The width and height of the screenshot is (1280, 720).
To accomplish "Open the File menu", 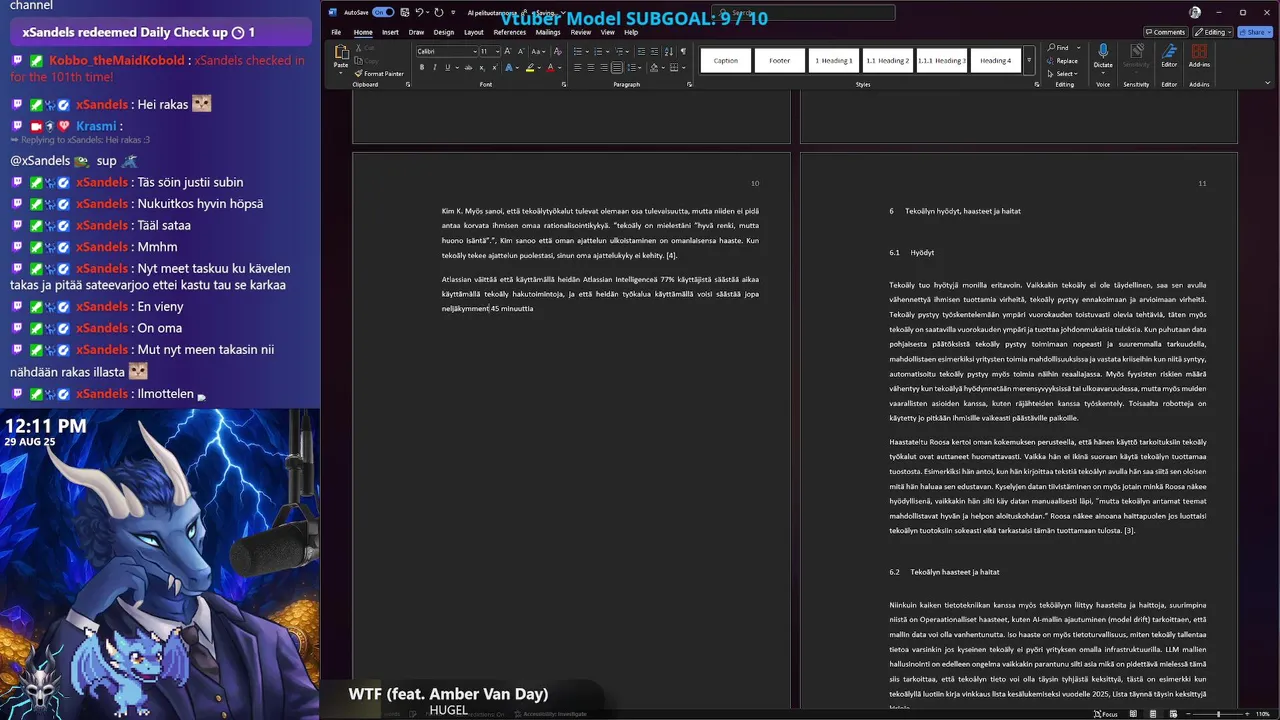I will (x=336, y=32).
